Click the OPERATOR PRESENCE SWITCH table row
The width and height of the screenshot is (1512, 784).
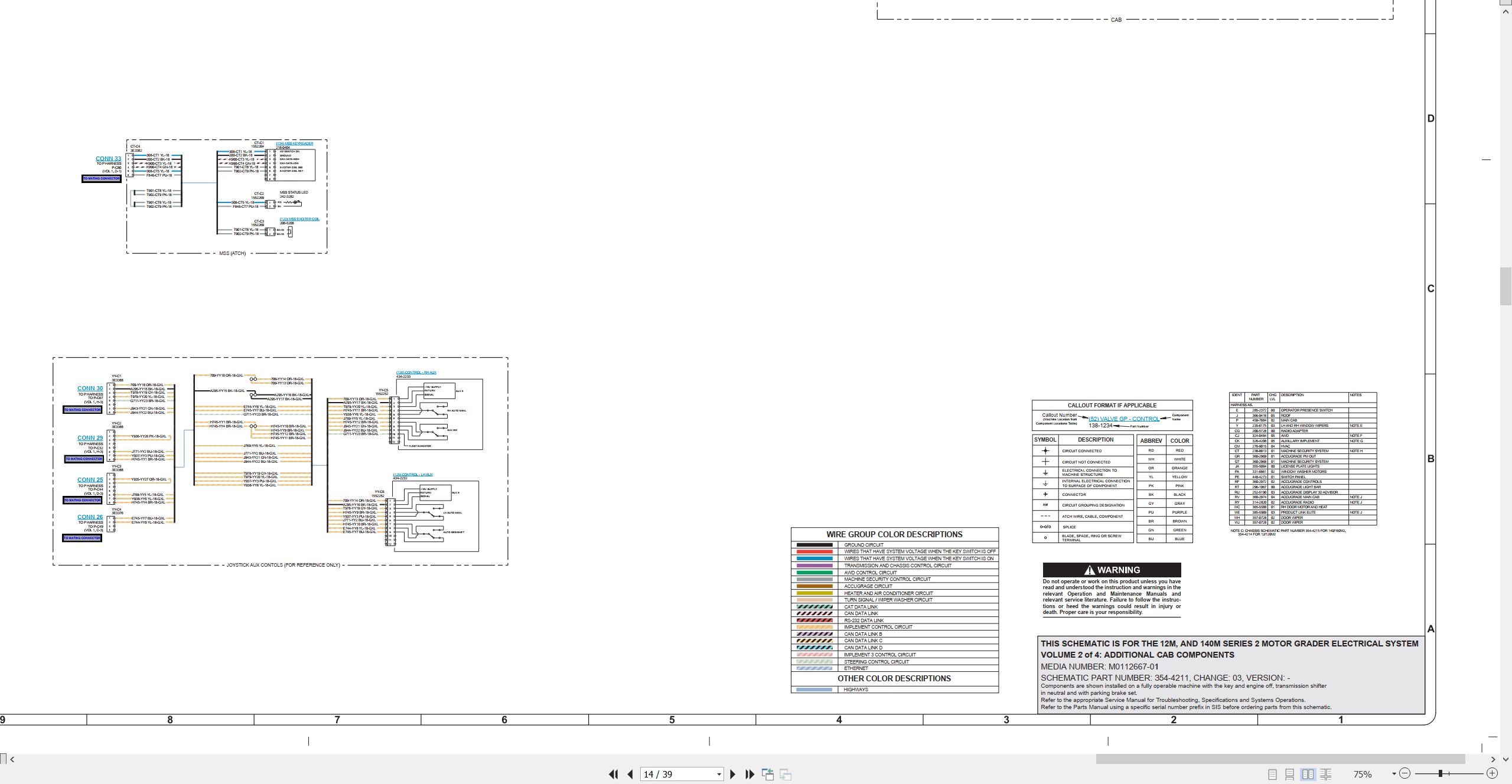click(1303, 410)
